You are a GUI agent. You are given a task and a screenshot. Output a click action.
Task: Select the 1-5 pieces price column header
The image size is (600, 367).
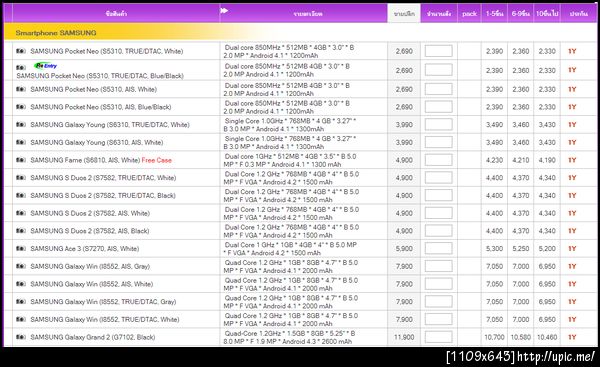[x=494, y=13]
